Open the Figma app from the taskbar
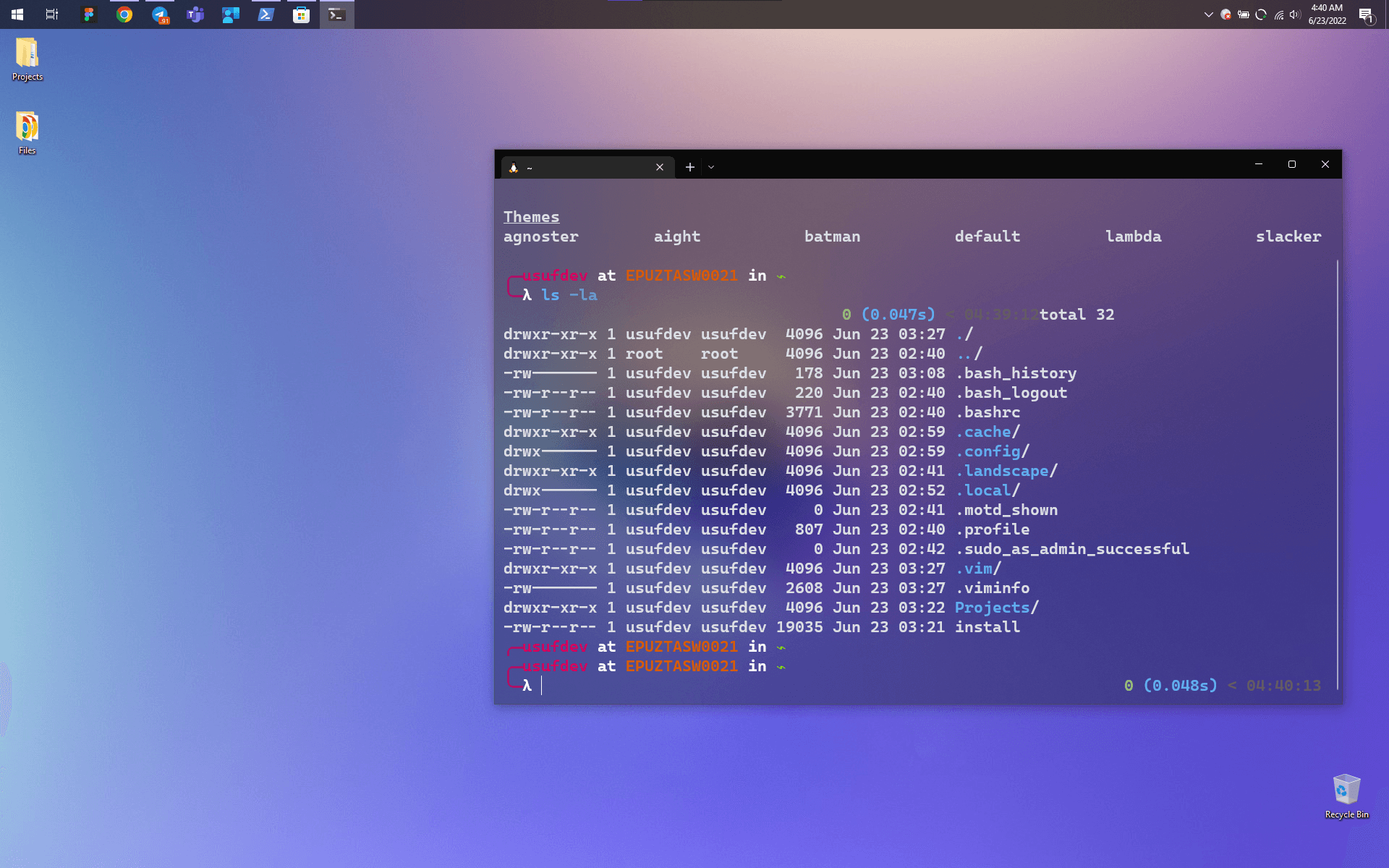The width and height of the screenshot is (1389, 868). click(x=89, y=14)
